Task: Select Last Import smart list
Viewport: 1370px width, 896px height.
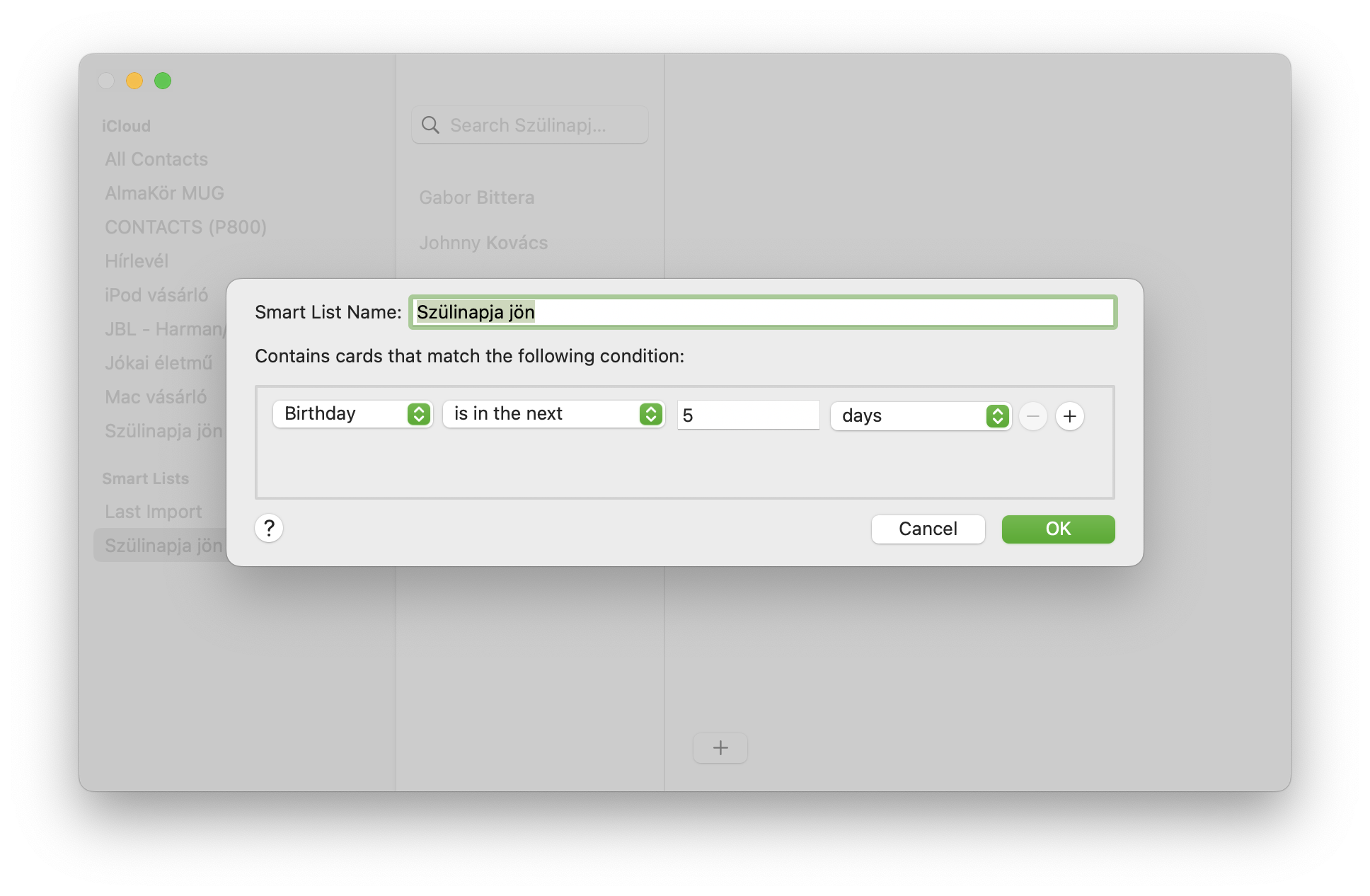Action: coord(154,512)
